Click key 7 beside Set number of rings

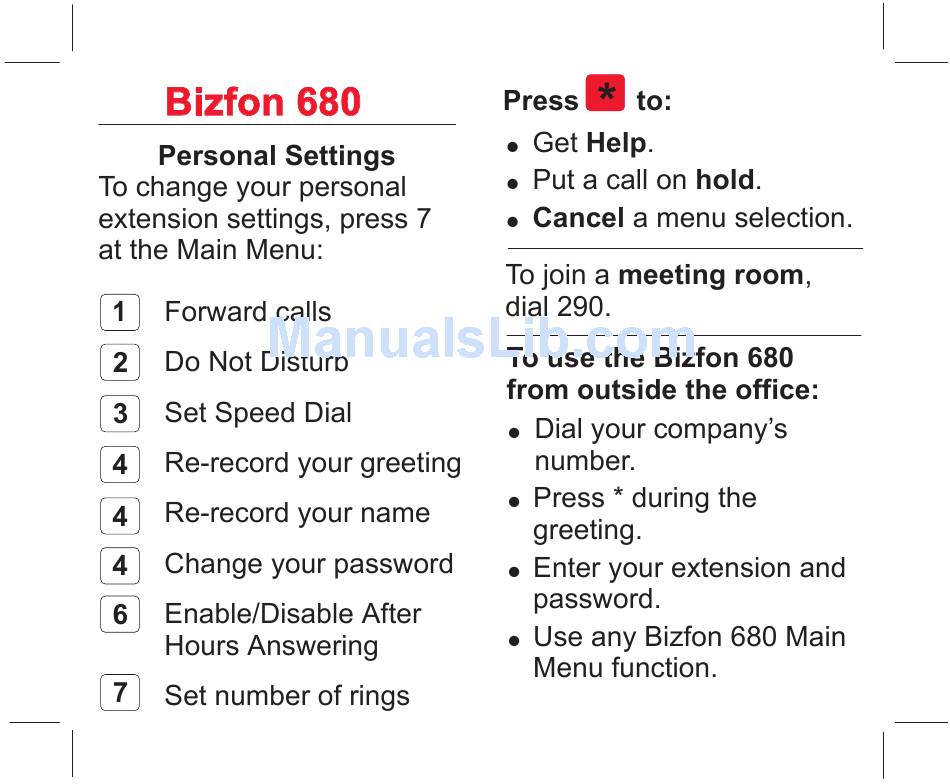pyautogui.click(x=120, y=692)
